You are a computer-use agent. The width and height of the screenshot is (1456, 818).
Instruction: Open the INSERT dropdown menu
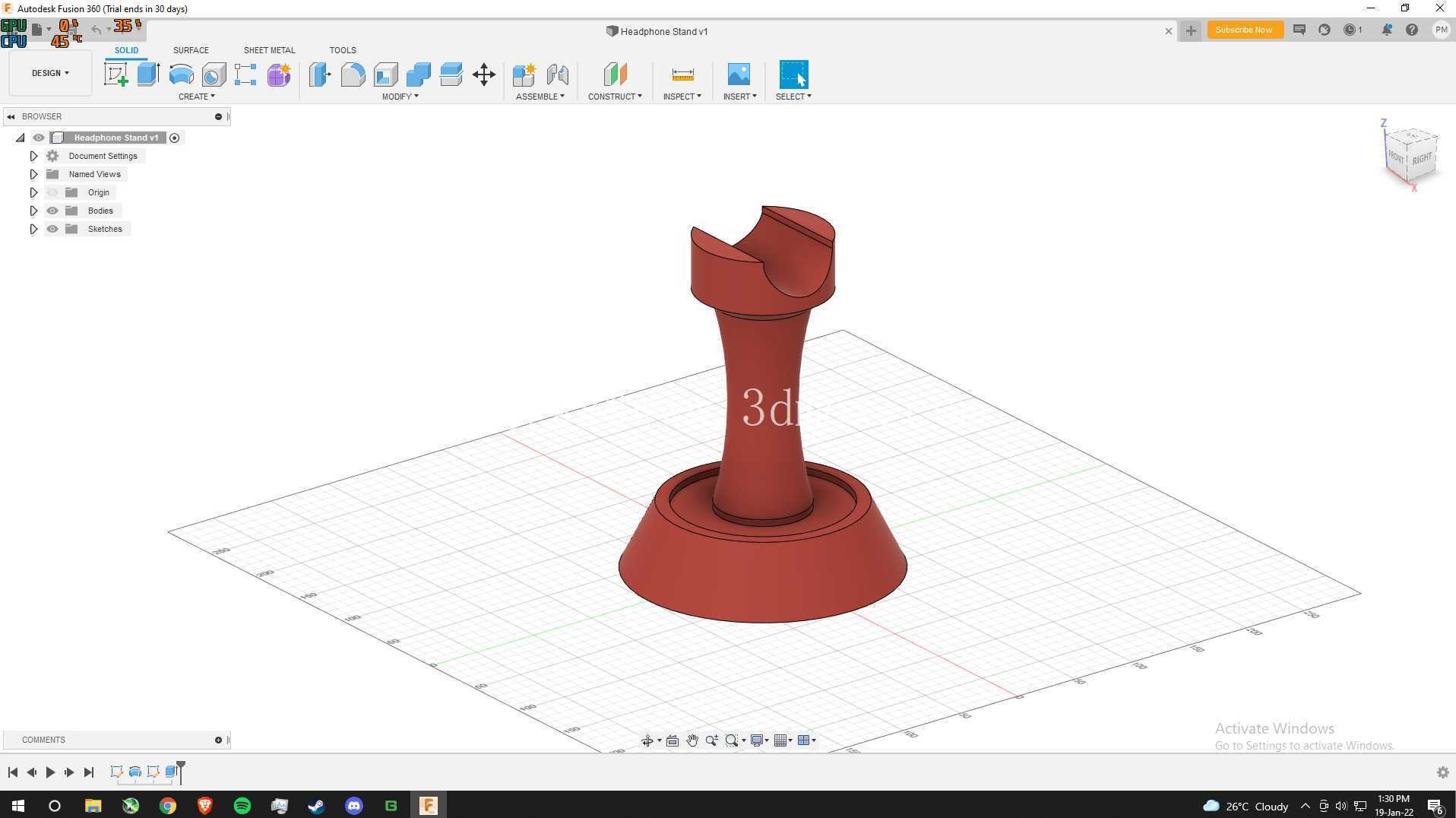click(x=739, y=97)
